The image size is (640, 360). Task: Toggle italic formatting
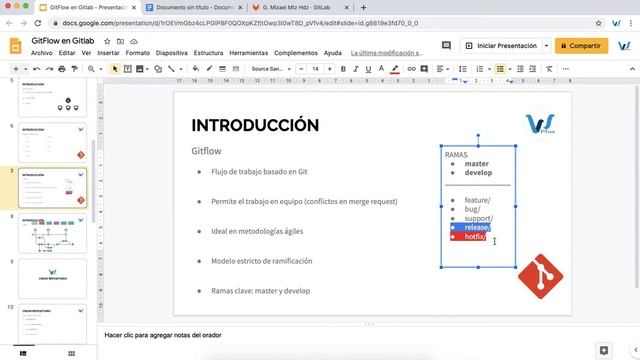click(356, 69)
